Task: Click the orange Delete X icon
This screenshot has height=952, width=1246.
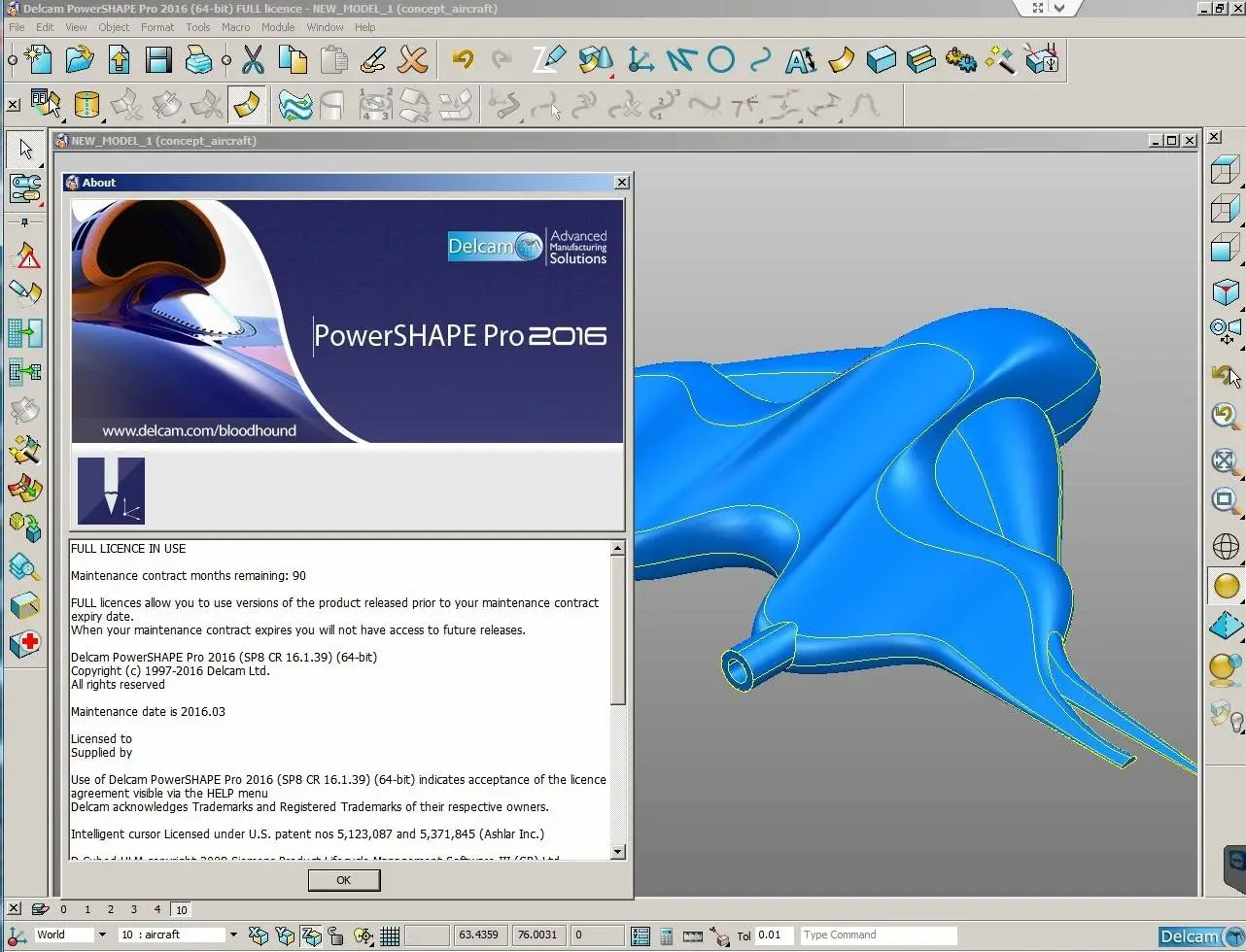Action: pos(413,60)
